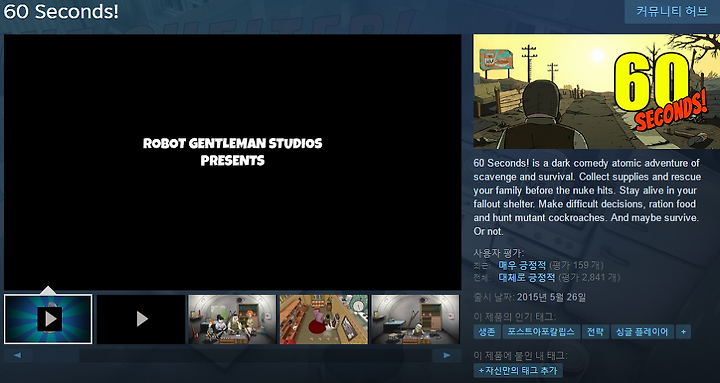
Task: Play the second black video thumbnail
Action: pos(141,319)
